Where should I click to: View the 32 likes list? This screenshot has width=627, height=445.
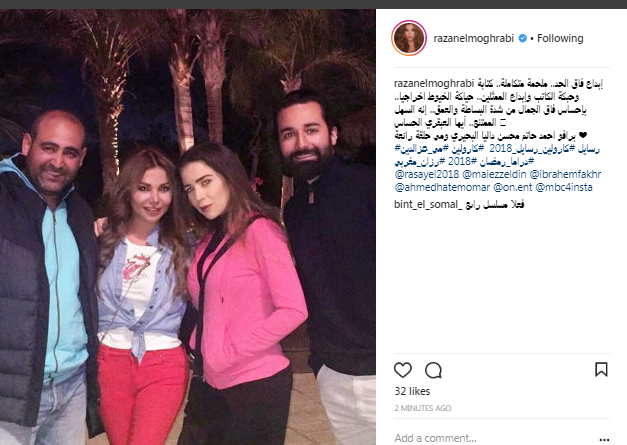pyautogui.click(x=412, y=391)
